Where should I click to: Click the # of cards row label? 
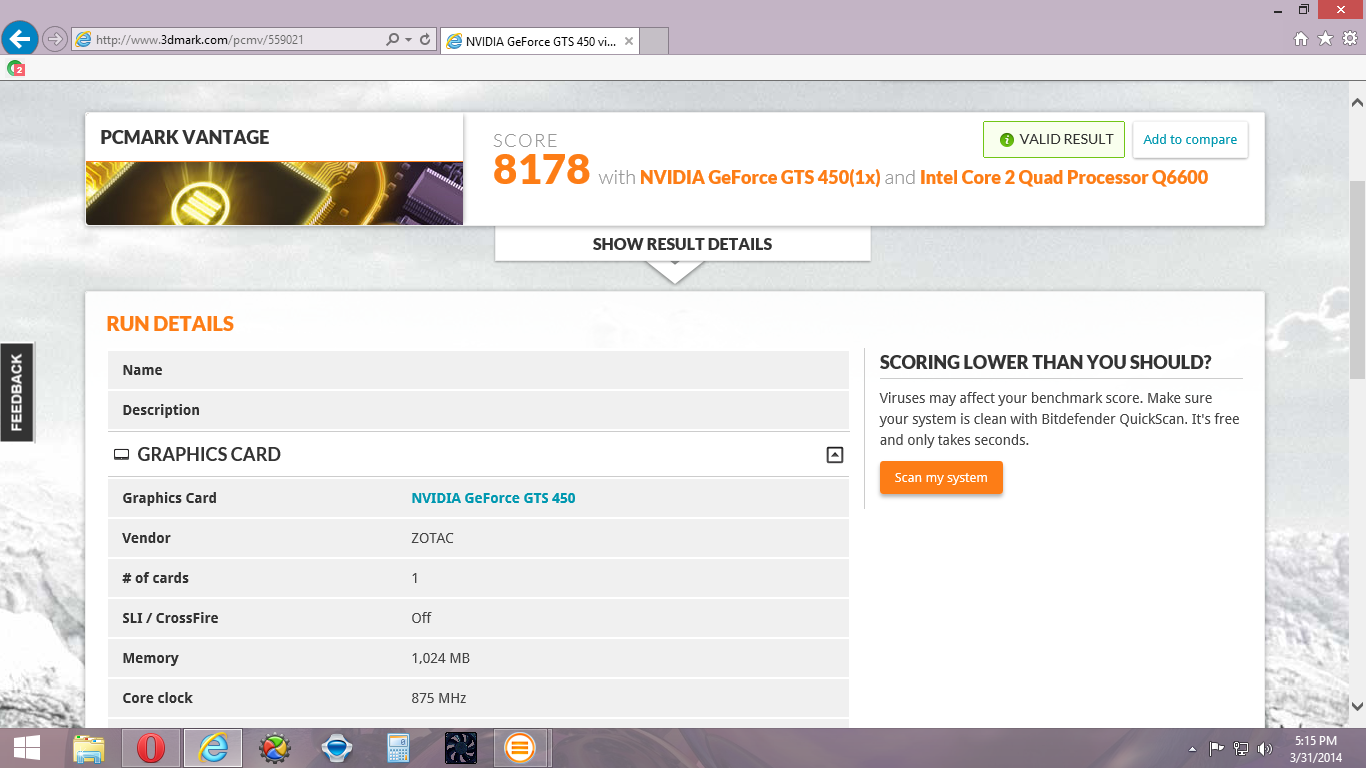[x=155, y=578]
